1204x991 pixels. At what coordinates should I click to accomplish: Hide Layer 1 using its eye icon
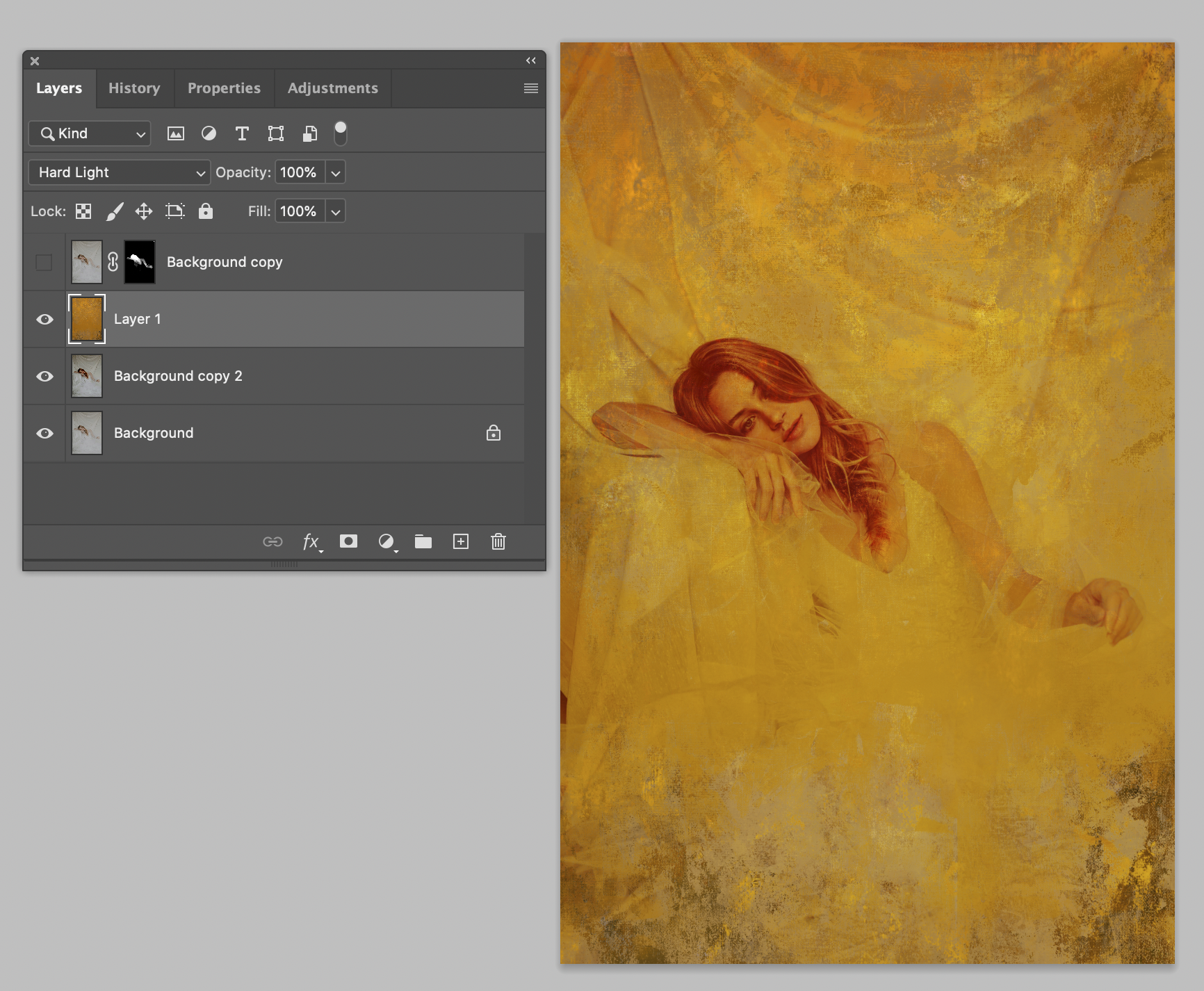(44, 319)
